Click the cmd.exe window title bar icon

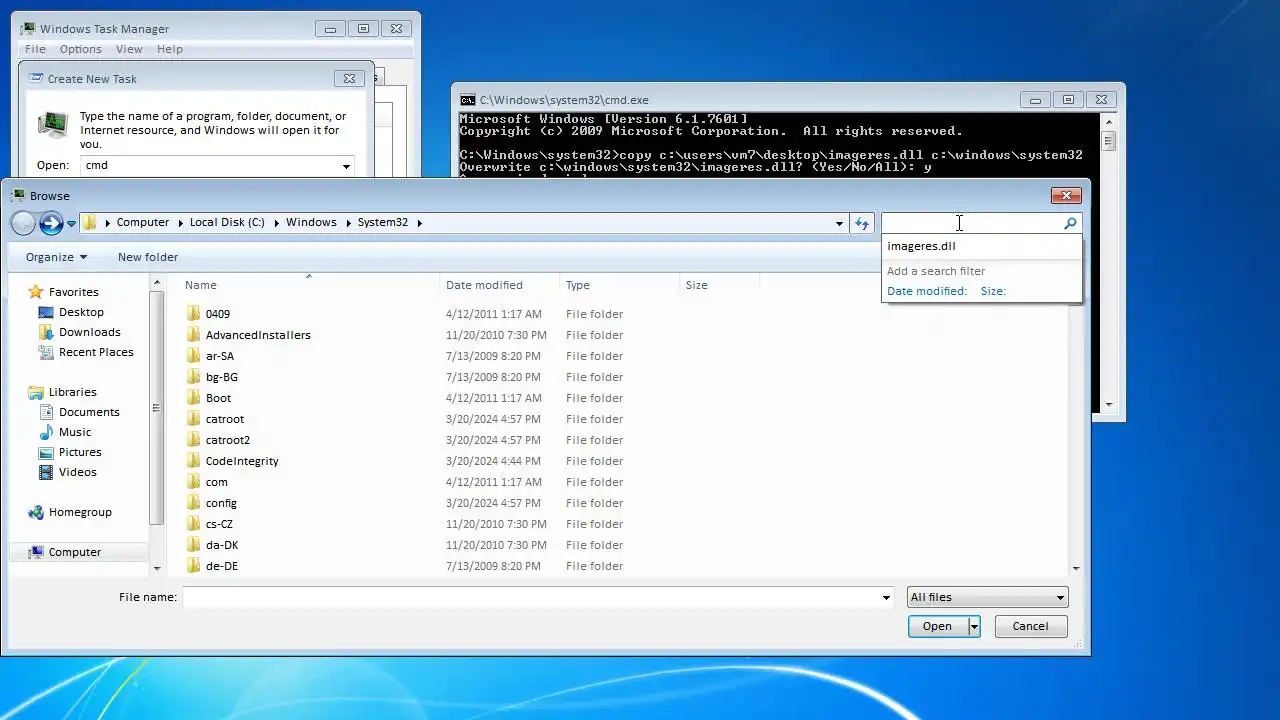pos(467,100)
